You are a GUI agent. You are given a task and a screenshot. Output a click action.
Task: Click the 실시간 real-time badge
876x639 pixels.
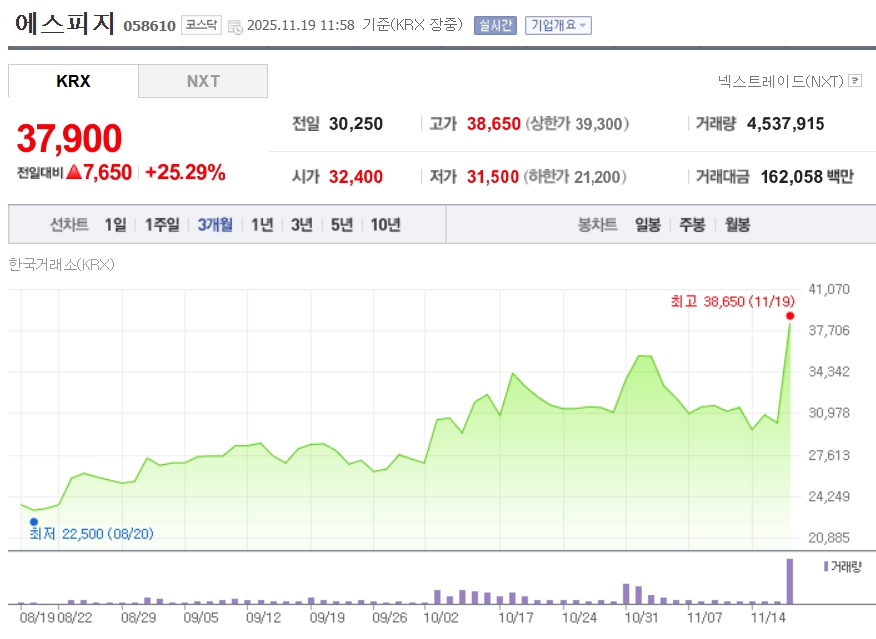coord(495,25)
